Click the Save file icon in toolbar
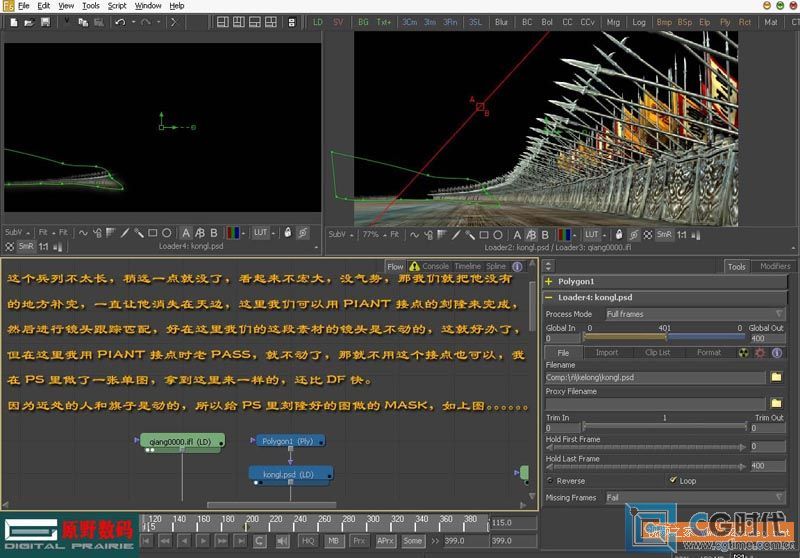The width and height of the screenshot is (800, 558). (x=45, y=22)
